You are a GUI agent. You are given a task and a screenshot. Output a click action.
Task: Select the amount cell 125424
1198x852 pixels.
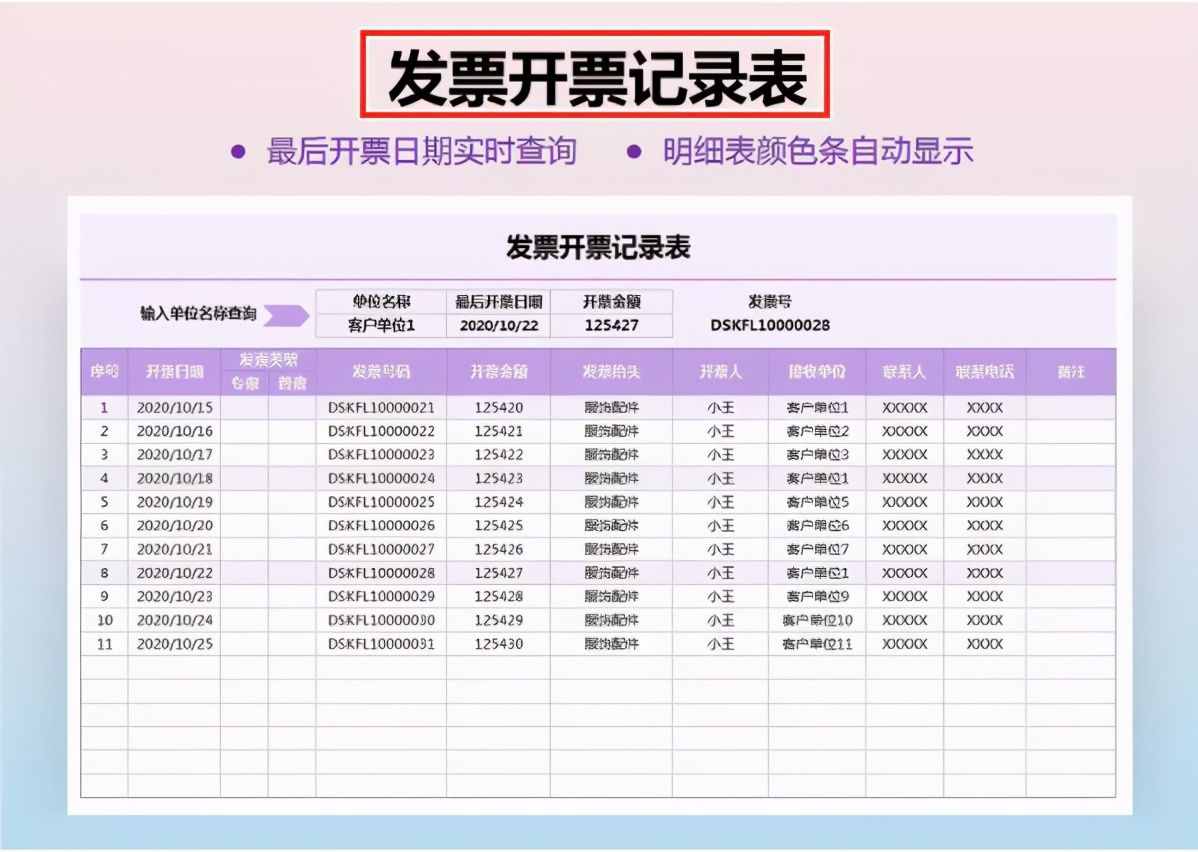(498, 503)
